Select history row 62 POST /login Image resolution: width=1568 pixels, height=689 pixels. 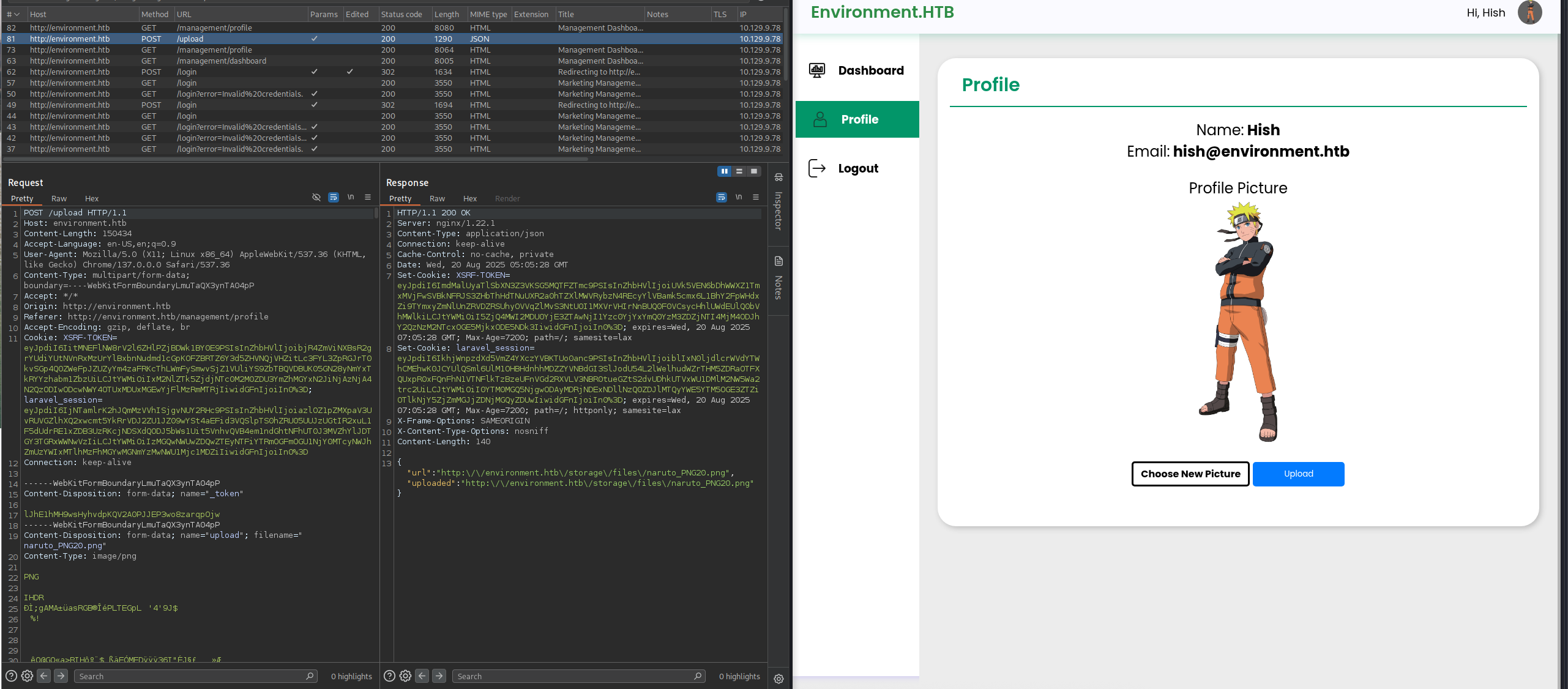392,72
